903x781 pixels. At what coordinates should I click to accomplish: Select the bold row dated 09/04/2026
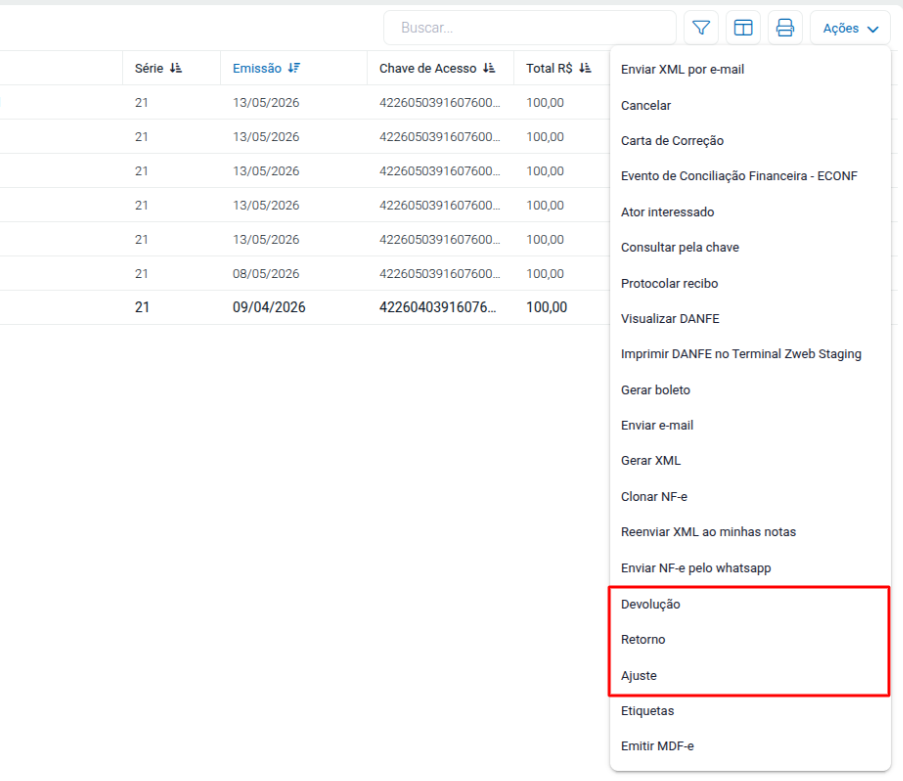(x=305, y=308)
